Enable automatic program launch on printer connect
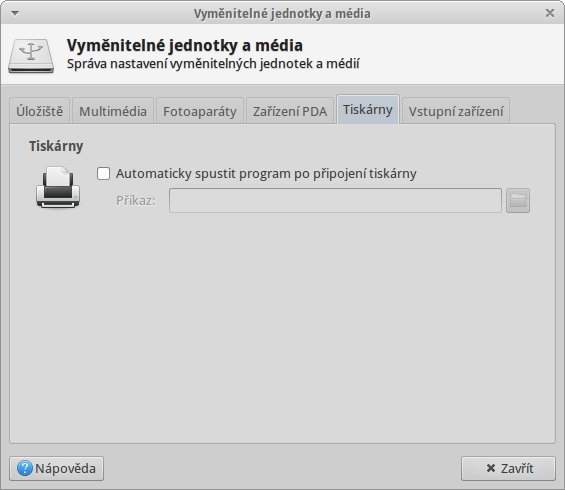This screenshot has height=490, width=565. [x=103, y=174]
